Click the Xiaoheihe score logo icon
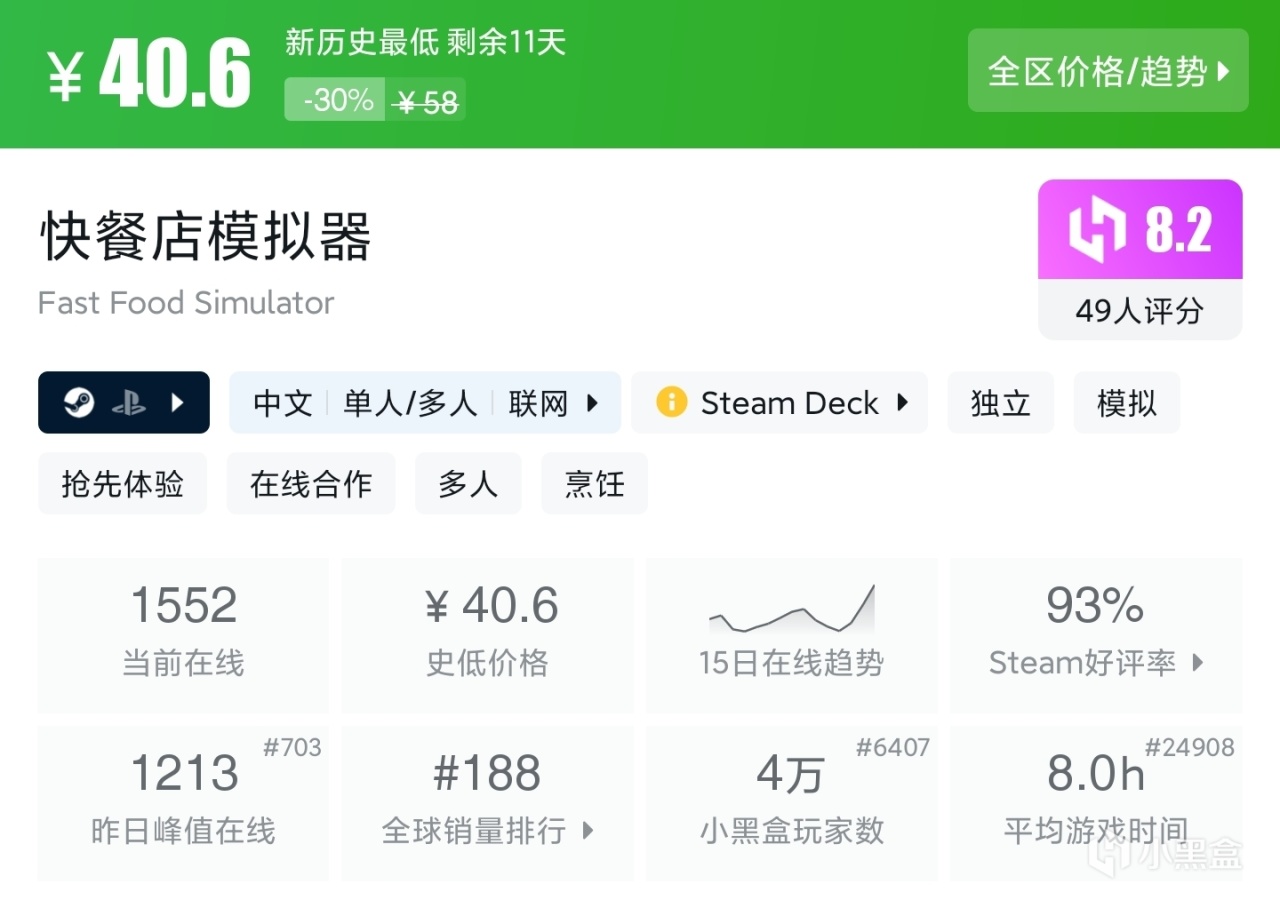Screen dimensions: 1280x900 pyautogui.click(x=1098, y=230)
